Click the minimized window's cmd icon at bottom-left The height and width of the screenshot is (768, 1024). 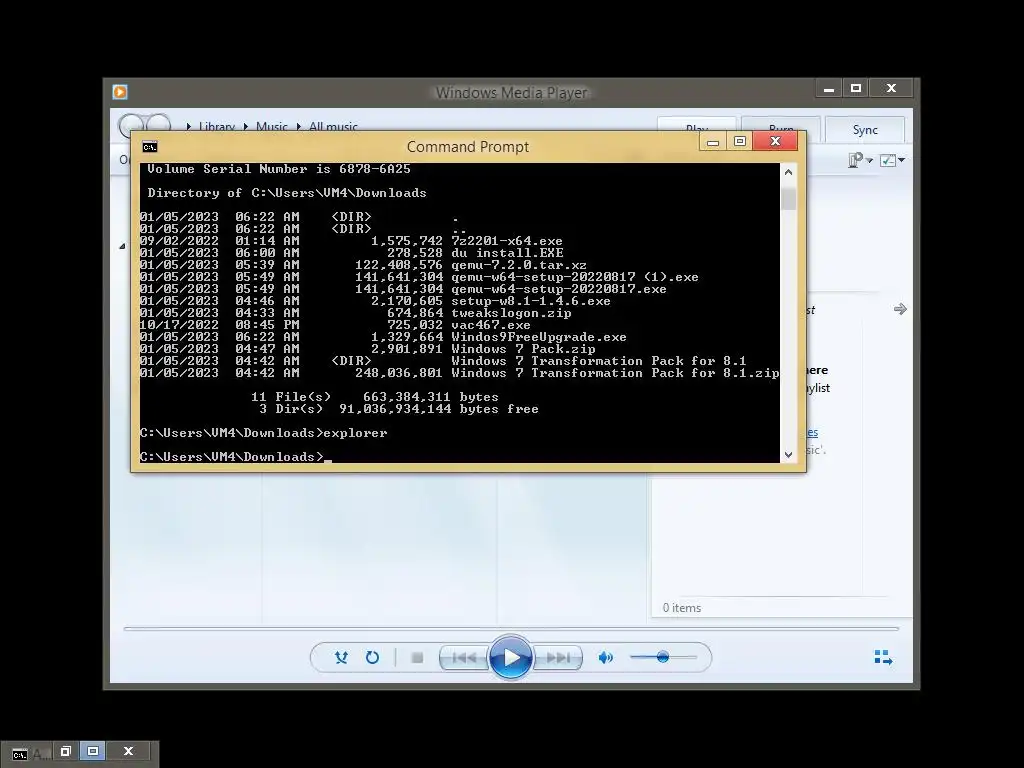click(20, 754)
